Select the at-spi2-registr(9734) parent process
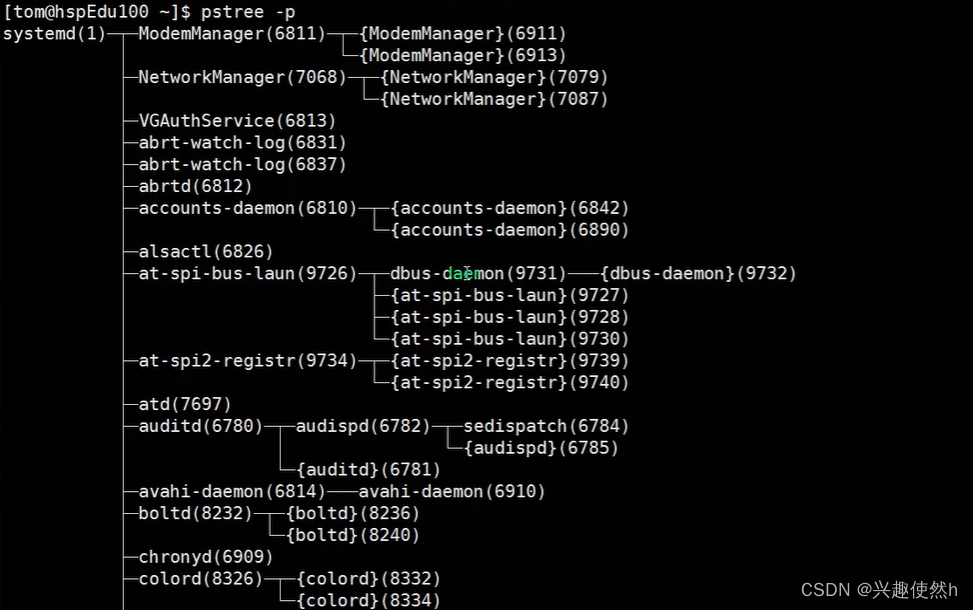The width and height of the screenshot is (973, 610). coord(247,361)
